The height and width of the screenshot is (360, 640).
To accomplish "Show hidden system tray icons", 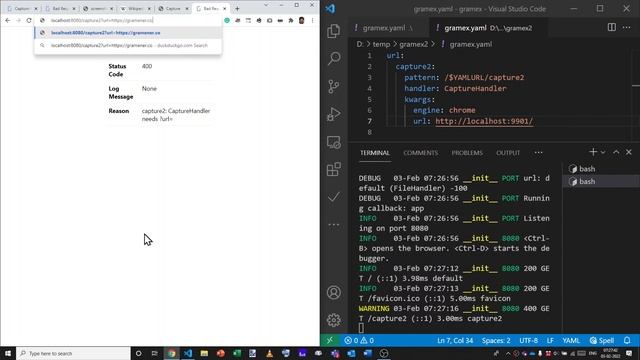I will click(x=508, y=353).
